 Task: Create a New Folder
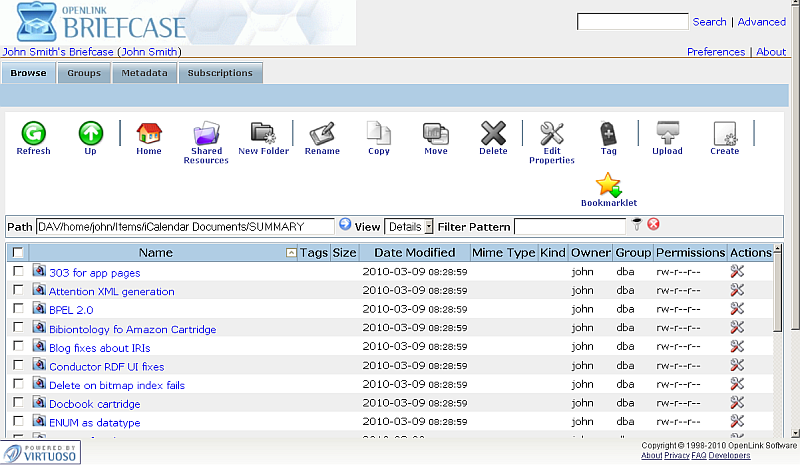coord(263,133)
